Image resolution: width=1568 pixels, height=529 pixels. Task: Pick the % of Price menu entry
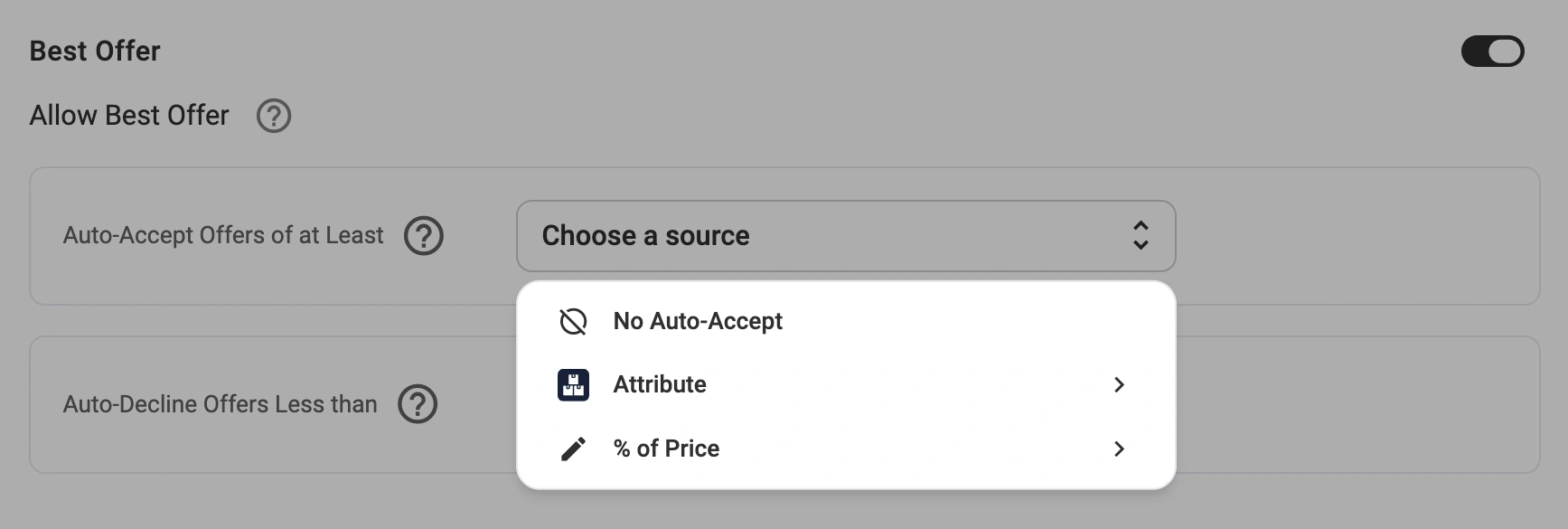tap(666, 449)
